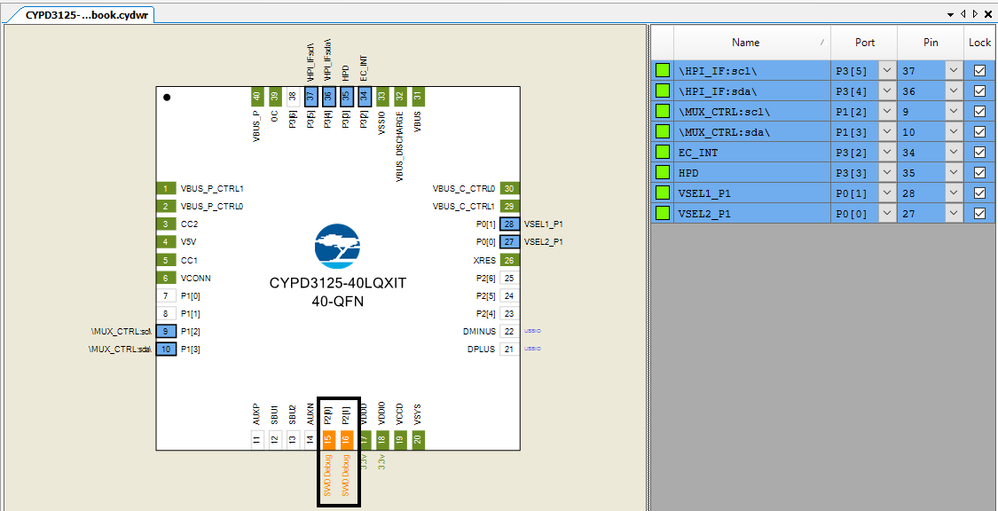Viewport: 998px width, 511px height.
Task: Sort by the Pin column header
Action: [930, 43]
